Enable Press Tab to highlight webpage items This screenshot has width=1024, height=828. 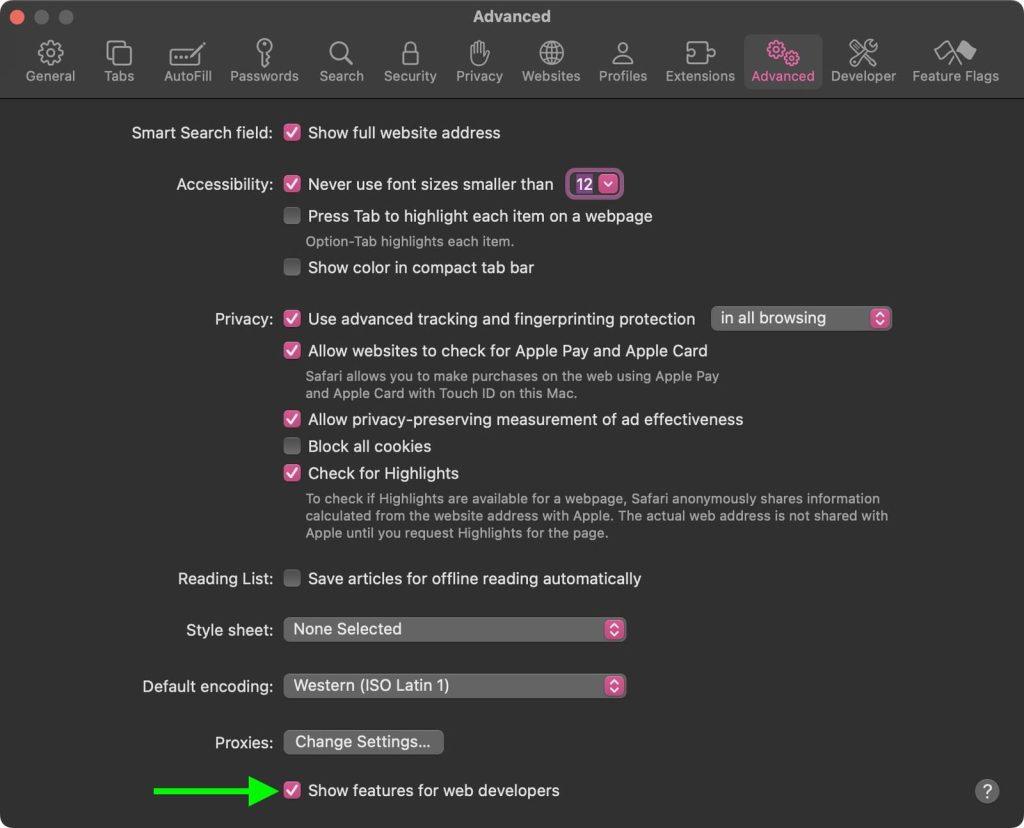click(x=292, y=215)
